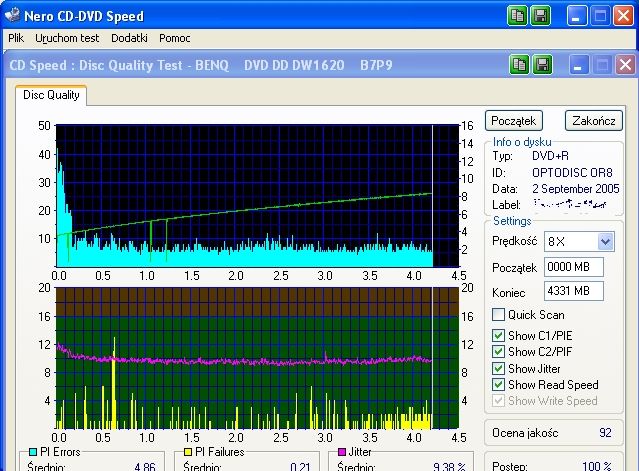
Task: Click the quality score value 92
Action: pos(605,433)
